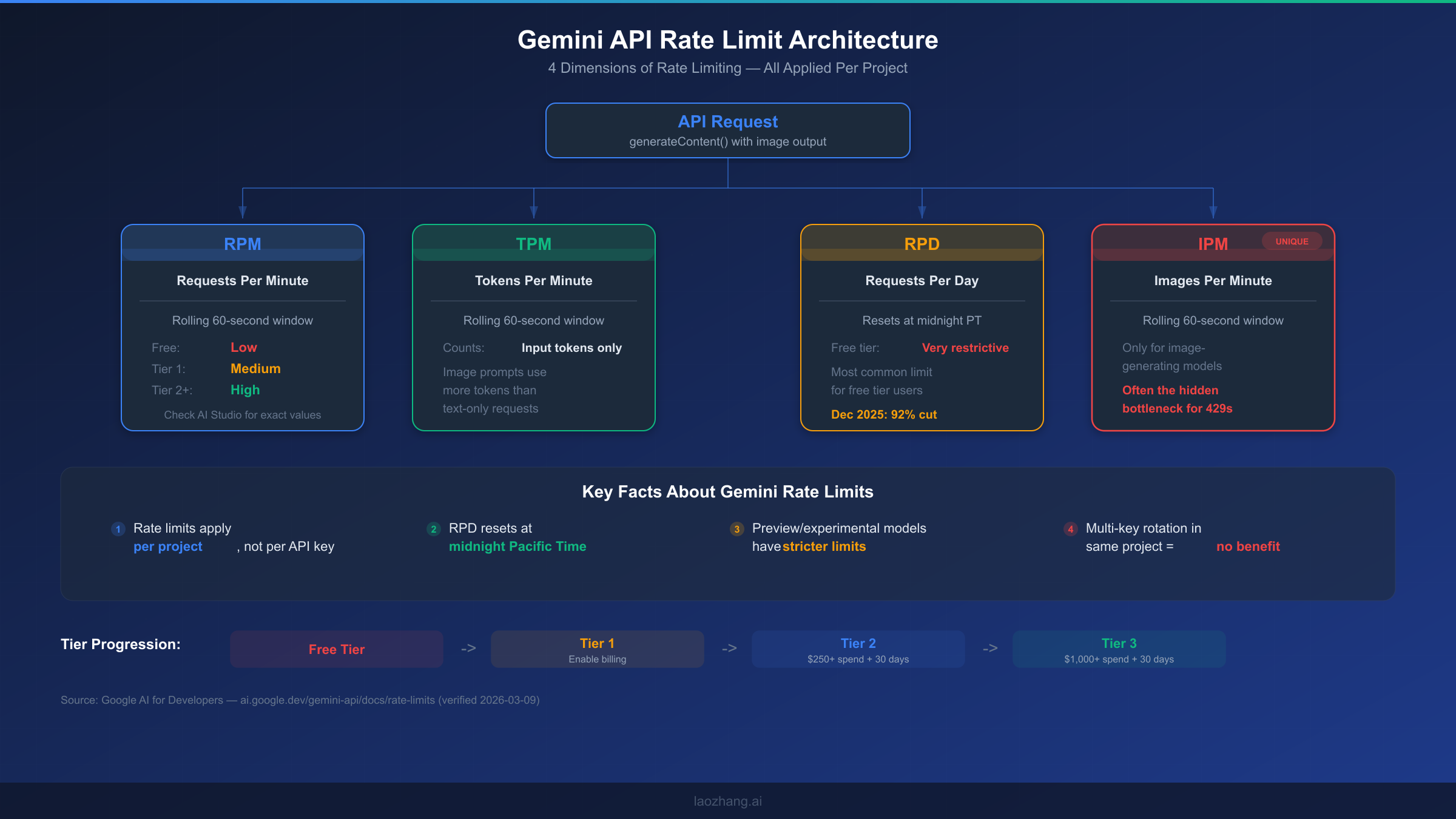1456x819 pixels.
Task: Click the laozhang.ai footer link
Action: point(727,801)
